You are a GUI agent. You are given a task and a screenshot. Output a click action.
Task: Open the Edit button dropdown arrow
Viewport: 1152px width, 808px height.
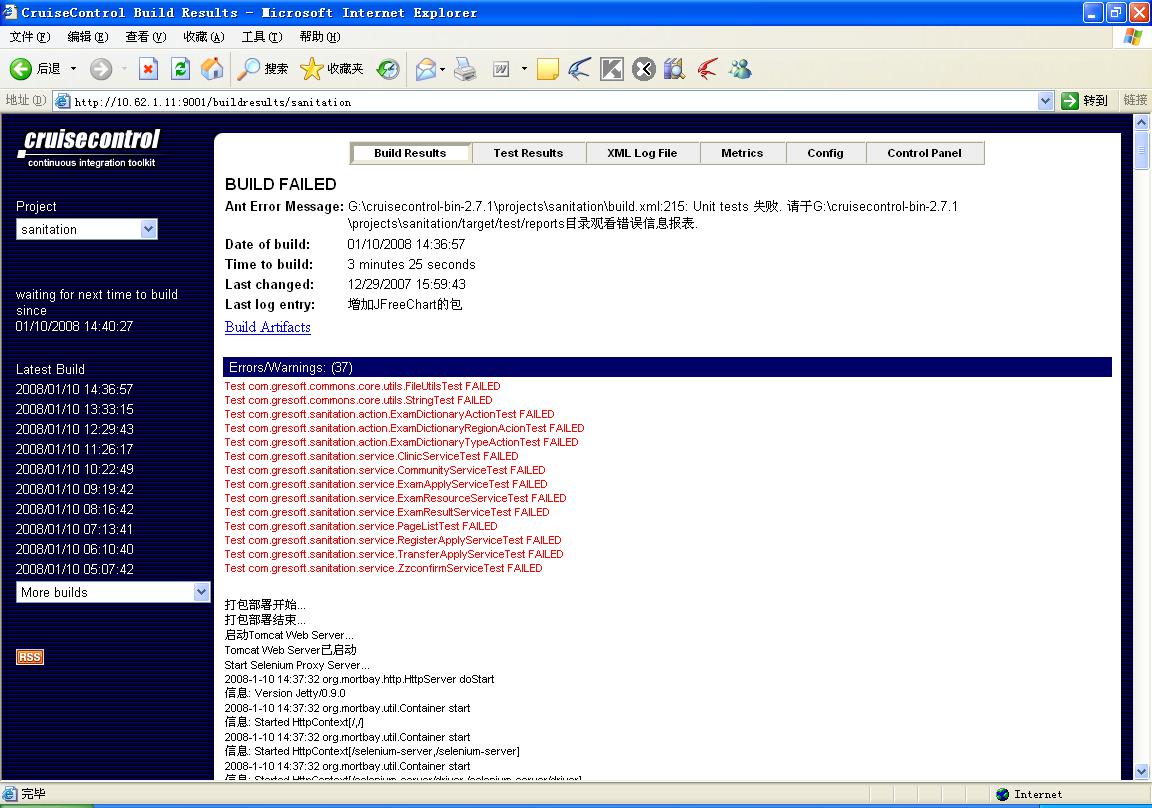pyautogui.click(x=524, y=69)
